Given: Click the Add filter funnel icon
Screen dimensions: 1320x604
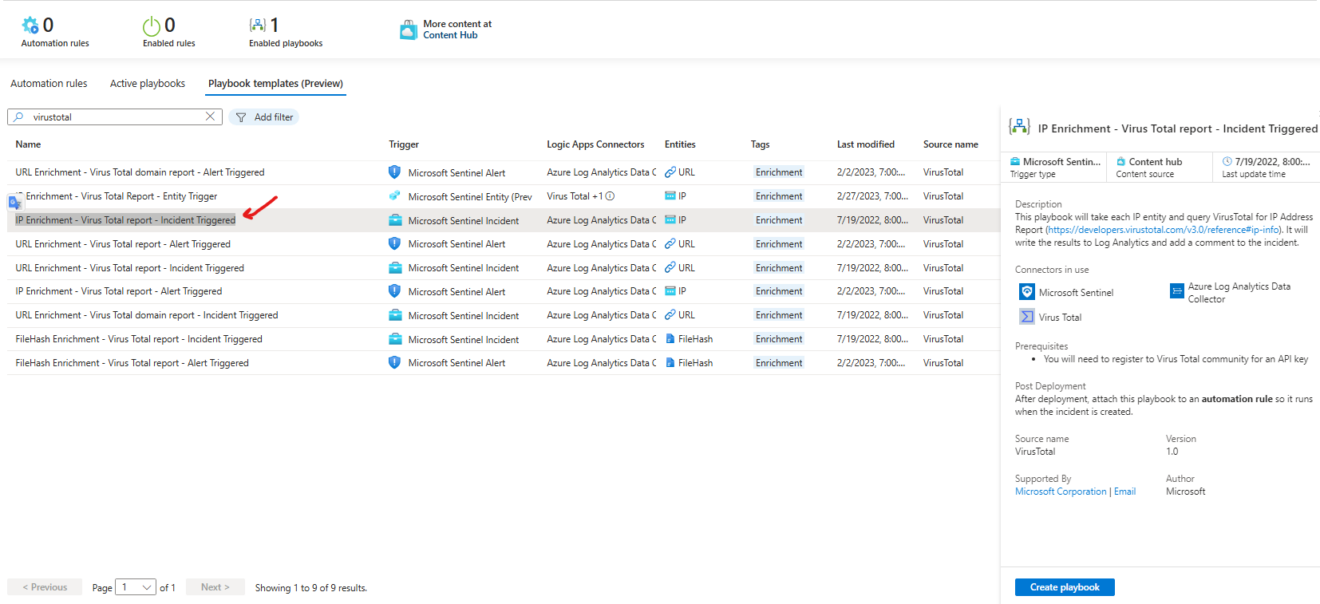Looking at the screenshot, I should point(240,117).
